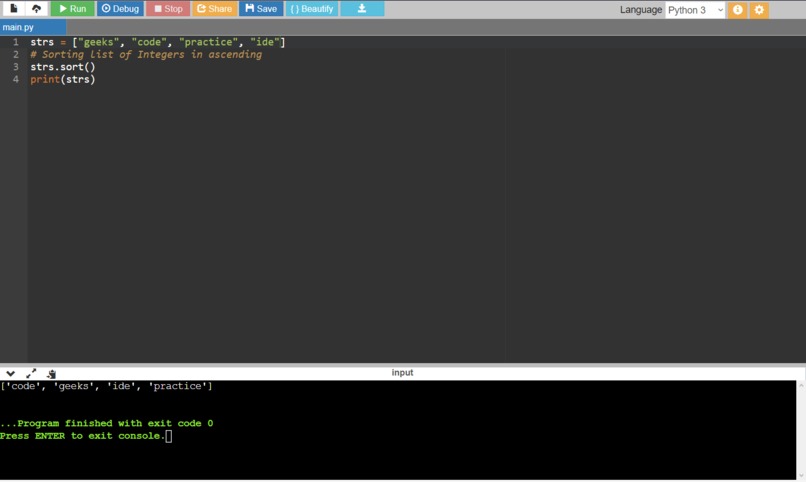
Task: Stop the running program
Action: click(x=168, y=9)
